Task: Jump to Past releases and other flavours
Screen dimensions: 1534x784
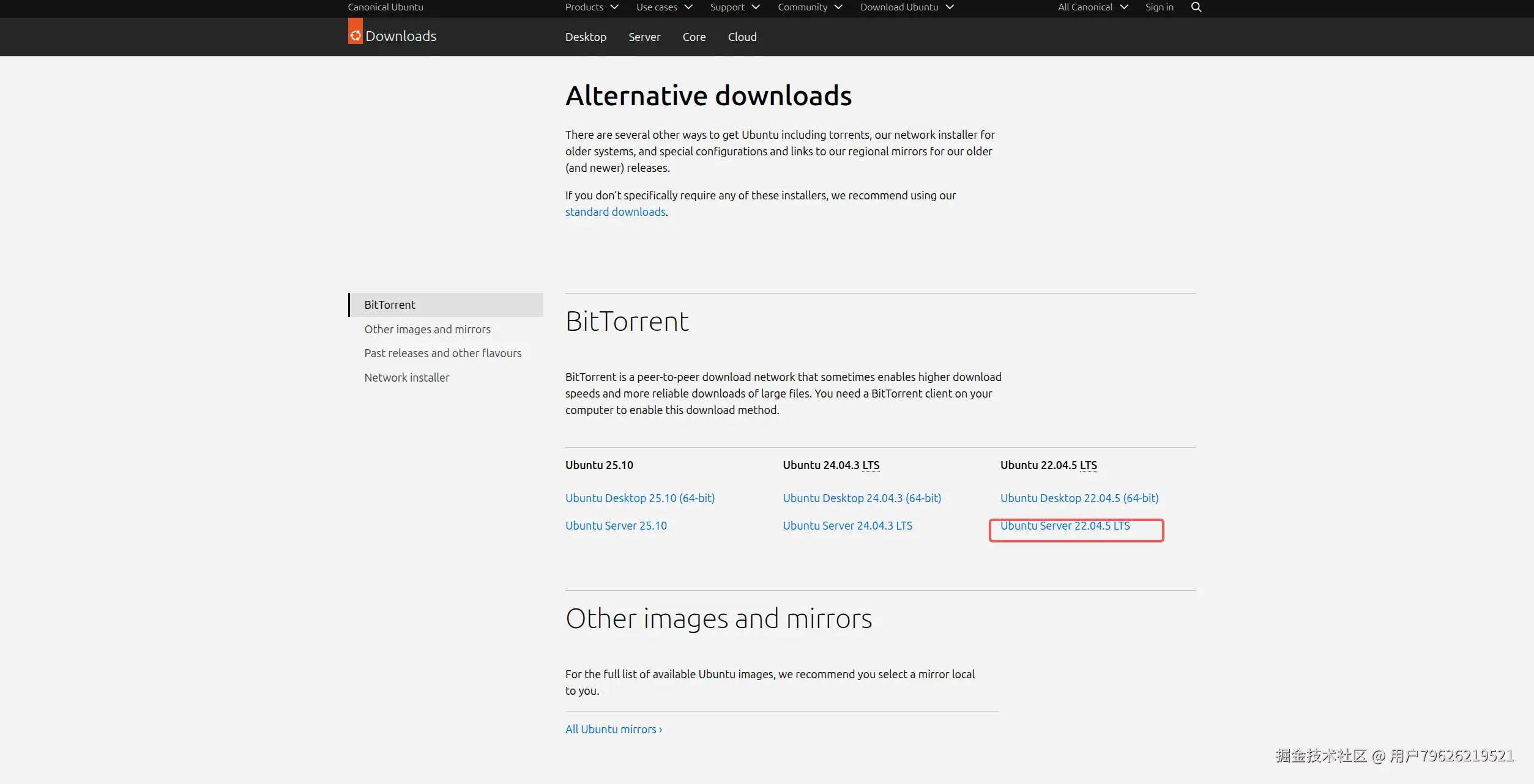Action: point(442,353)
